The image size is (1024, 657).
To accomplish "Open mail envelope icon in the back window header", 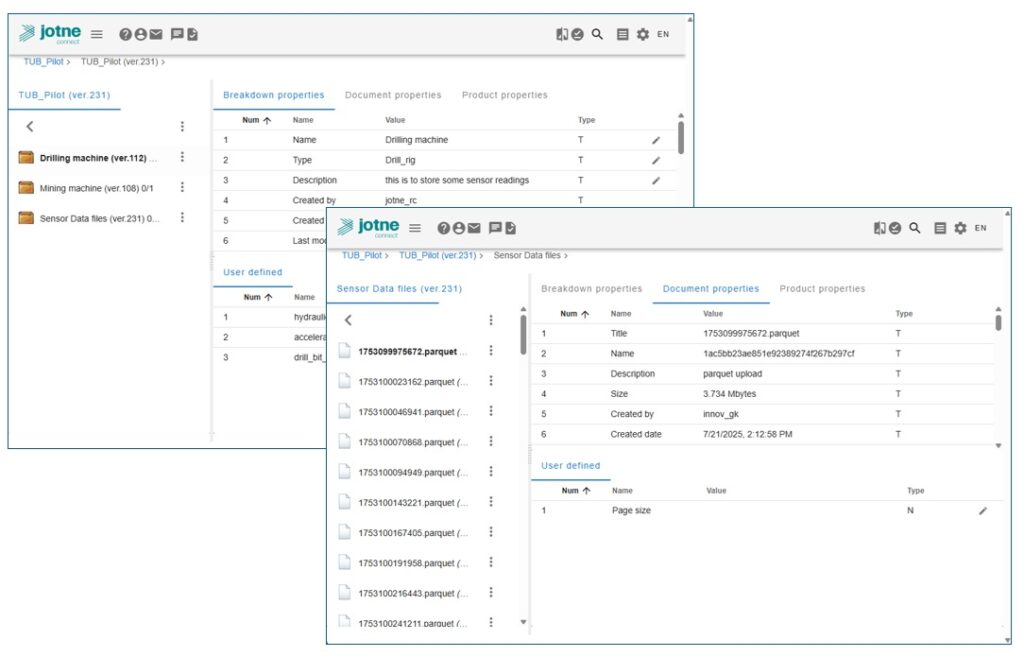I will (x=156, y=34).
